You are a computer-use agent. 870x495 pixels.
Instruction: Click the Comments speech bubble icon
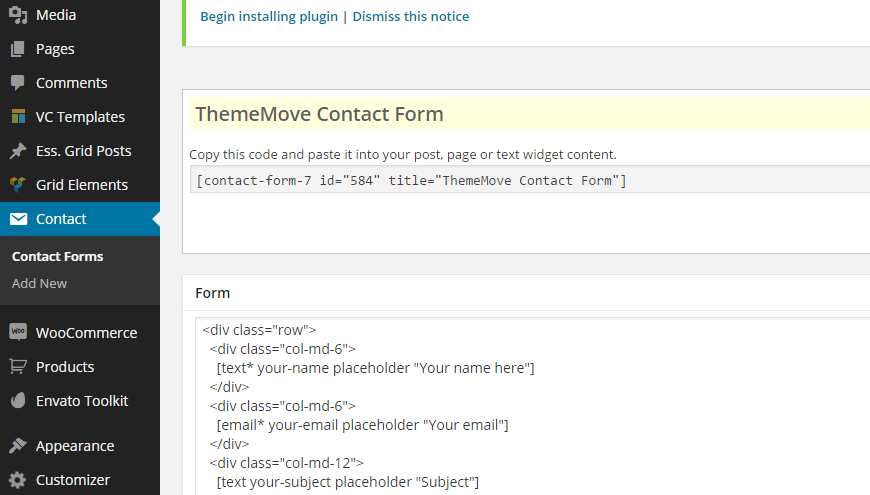coord(17,83)
